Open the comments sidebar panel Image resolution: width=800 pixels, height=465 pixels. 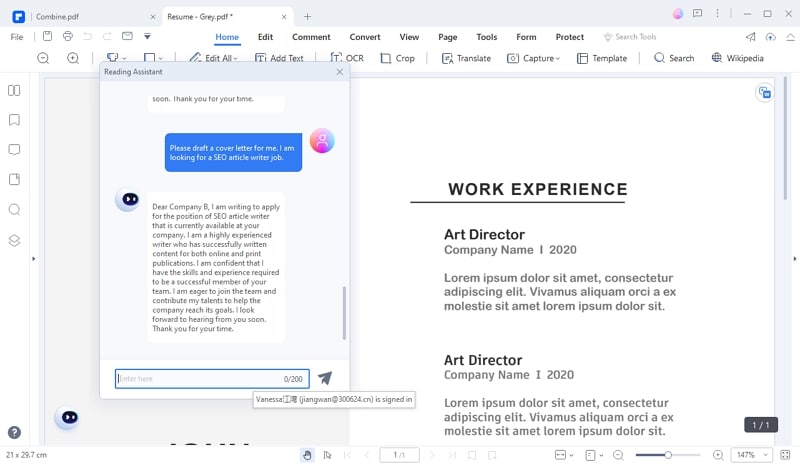(x=14, y=150)
